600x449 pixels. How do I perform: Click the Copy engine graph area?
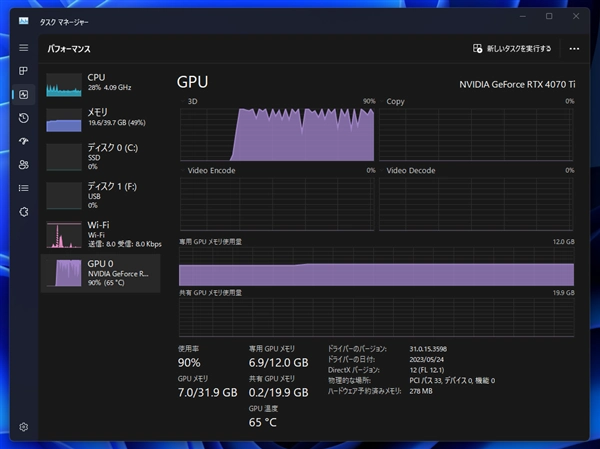476,134
